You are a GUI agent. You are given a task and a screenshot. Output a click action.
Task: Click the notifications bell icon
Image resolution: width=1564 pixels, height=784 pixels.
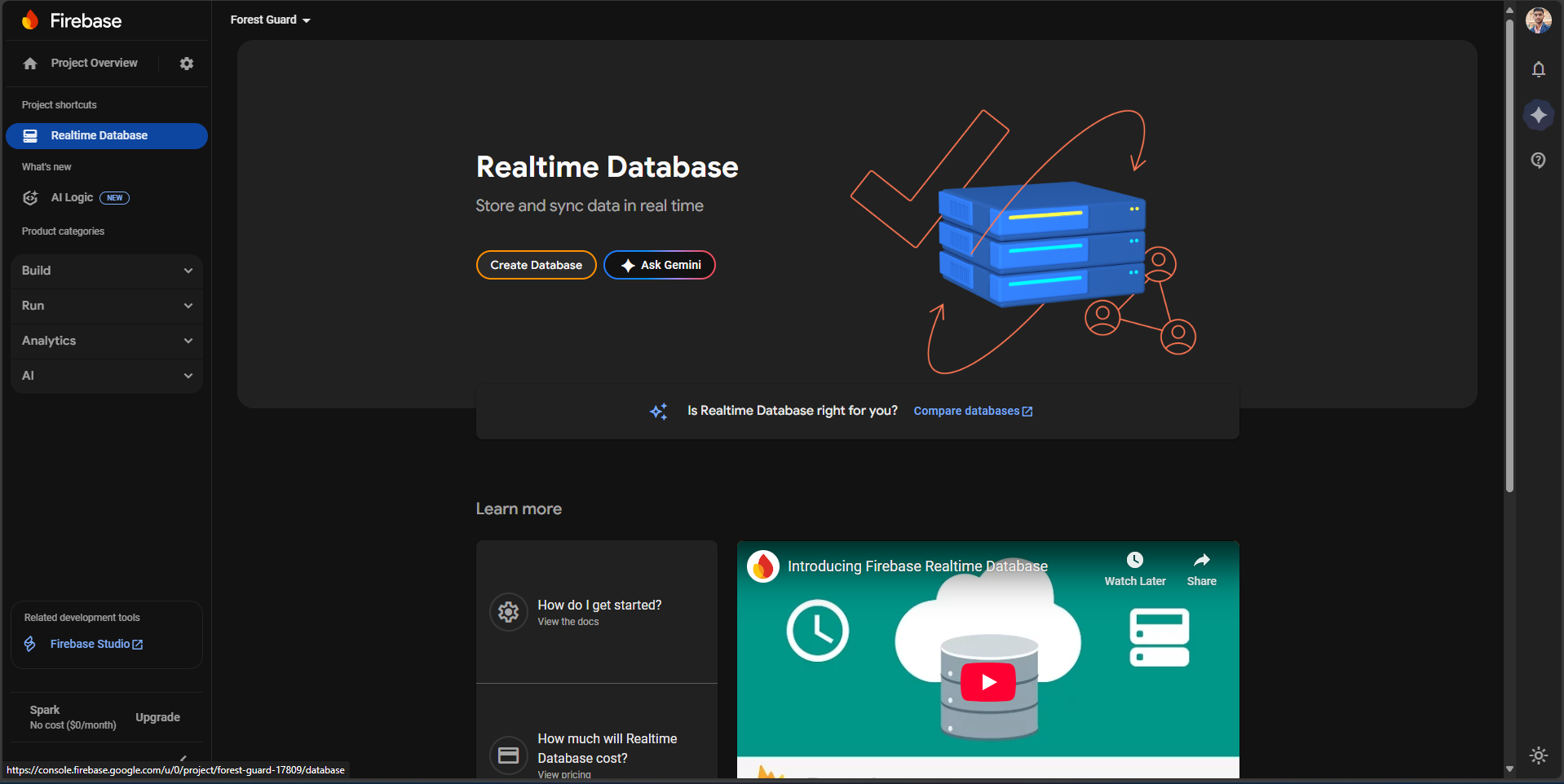pos(1538,69)
